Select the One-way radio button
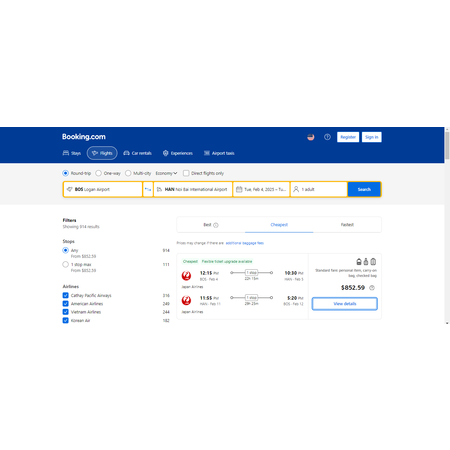This screenshot has width=450, height=450. tap(98, 173)
